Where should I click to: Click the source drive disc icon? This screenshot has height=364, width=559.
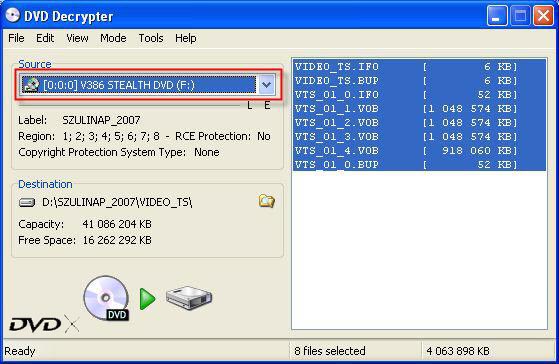(x=31, y=85)
